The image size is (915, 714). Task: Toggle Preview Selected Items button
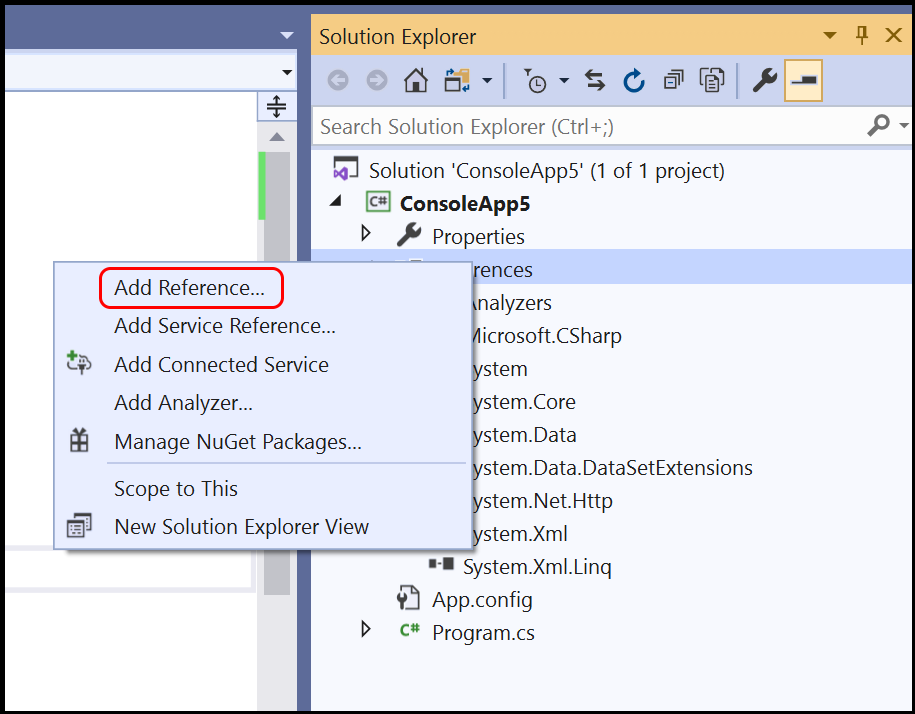803,79
